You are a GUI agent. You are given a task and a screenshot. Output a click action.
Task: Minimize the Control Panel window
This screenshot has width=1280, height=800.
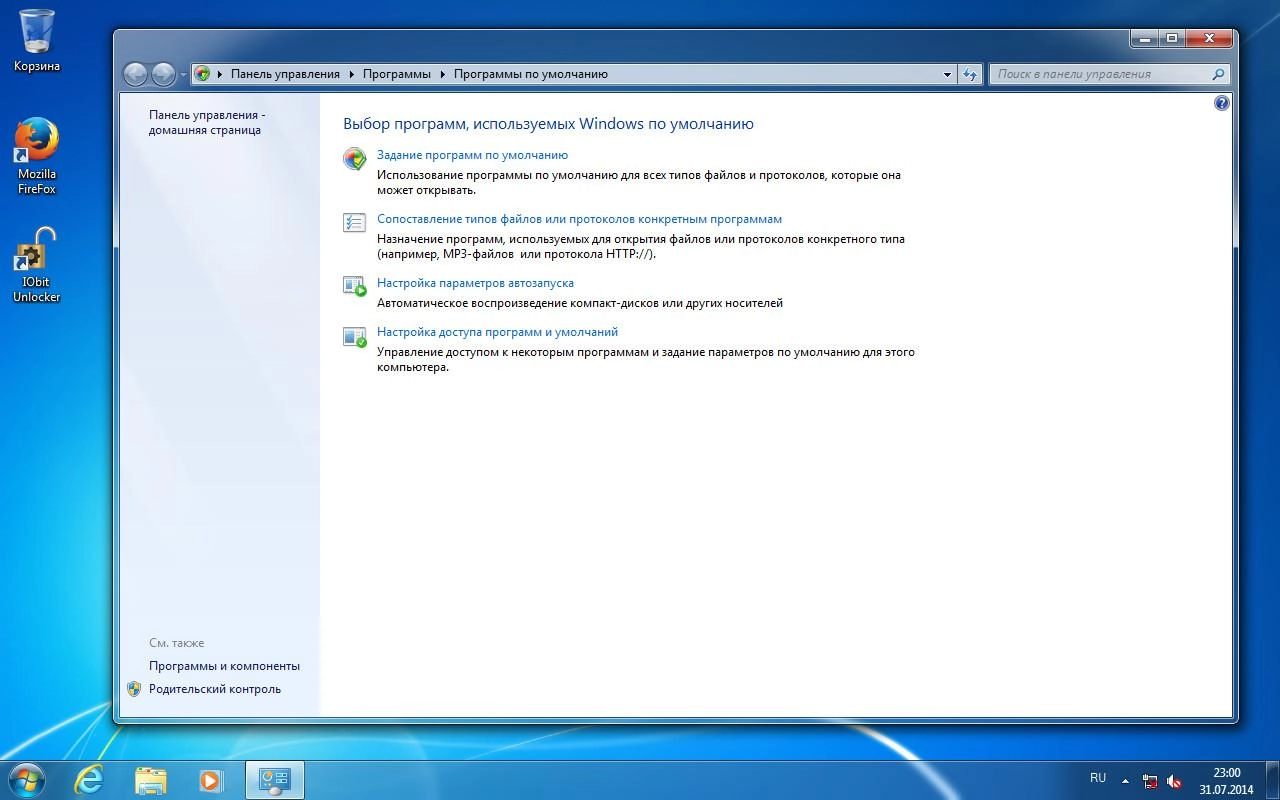click(x=1145, y=38)
